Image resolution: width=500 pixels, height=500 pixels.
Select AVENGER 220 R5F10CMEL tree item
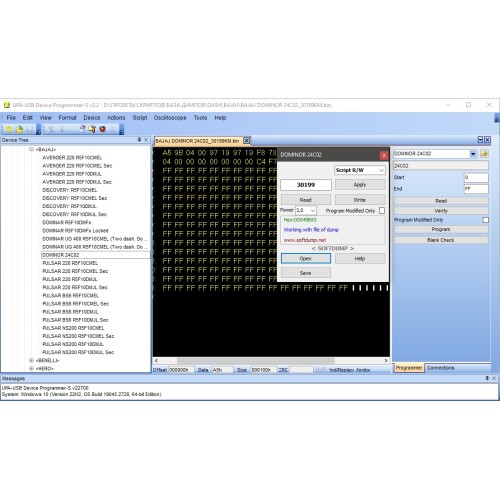[72, 158]
